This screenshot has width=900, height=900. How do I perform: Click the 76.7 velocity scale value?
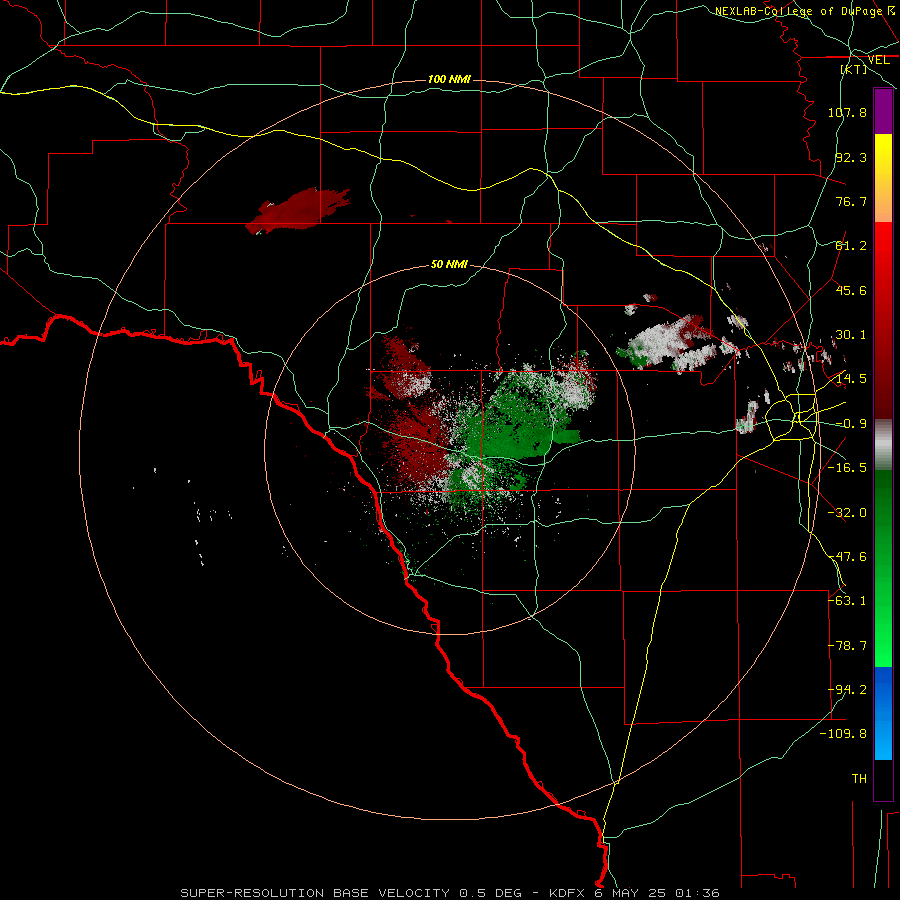(851, 201)
